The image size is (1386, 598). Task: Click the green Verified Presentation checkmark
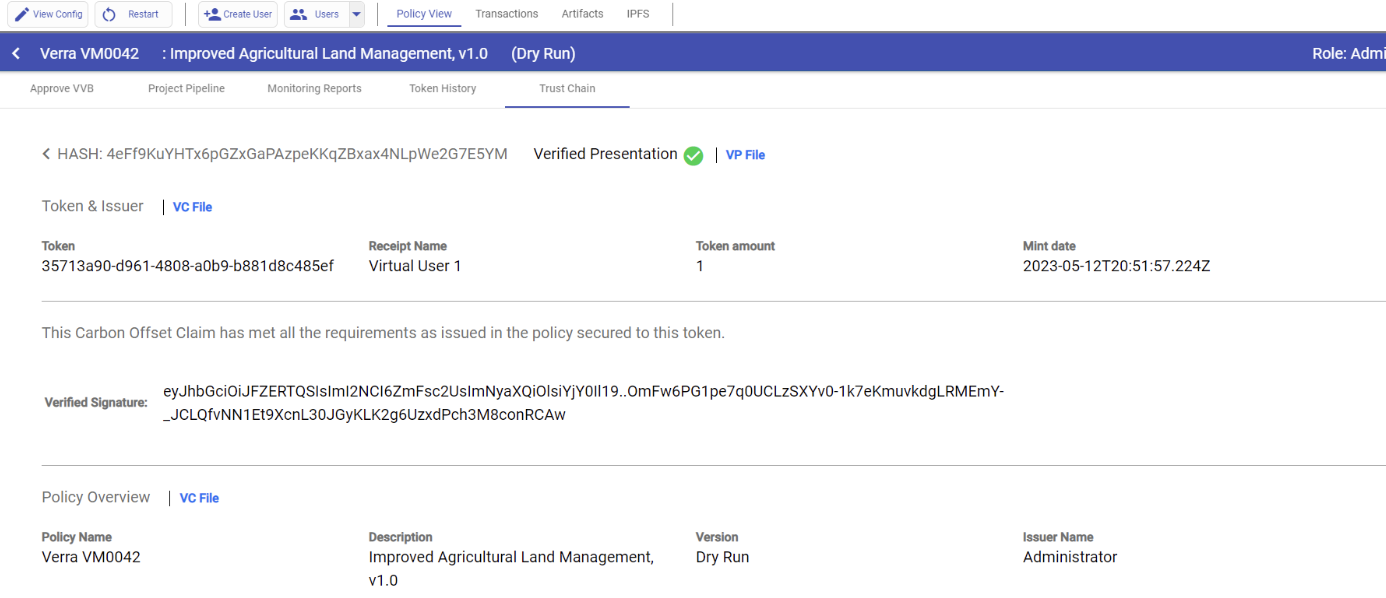pyautogui.click(x=693, y=156)
